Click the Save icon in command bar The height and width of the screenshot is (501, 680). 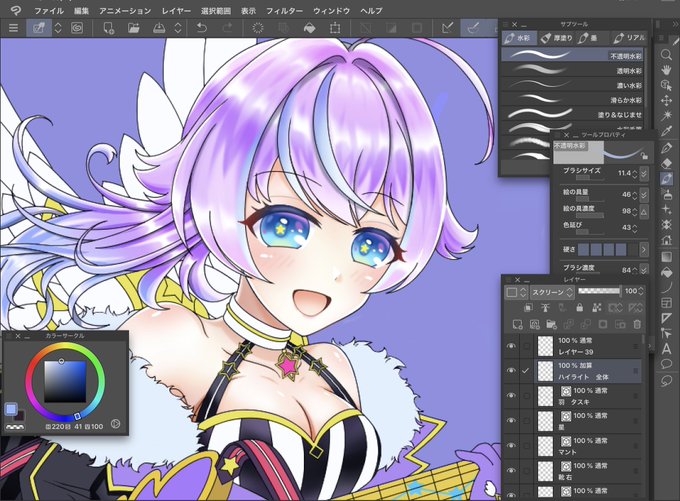pos(160,28)
